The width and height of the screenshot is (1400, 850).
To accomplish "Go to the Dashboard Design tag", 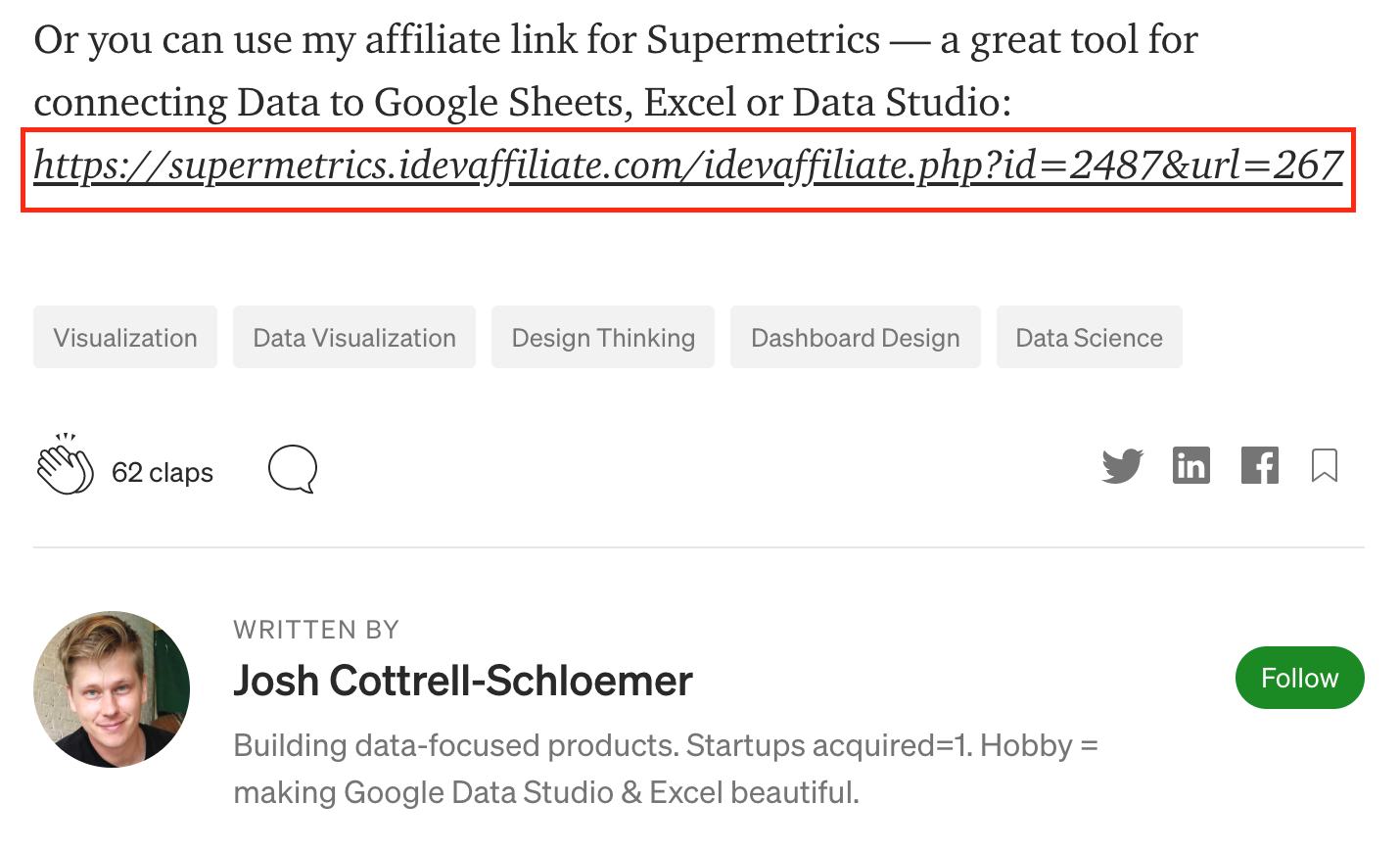I will coord(856,338).
